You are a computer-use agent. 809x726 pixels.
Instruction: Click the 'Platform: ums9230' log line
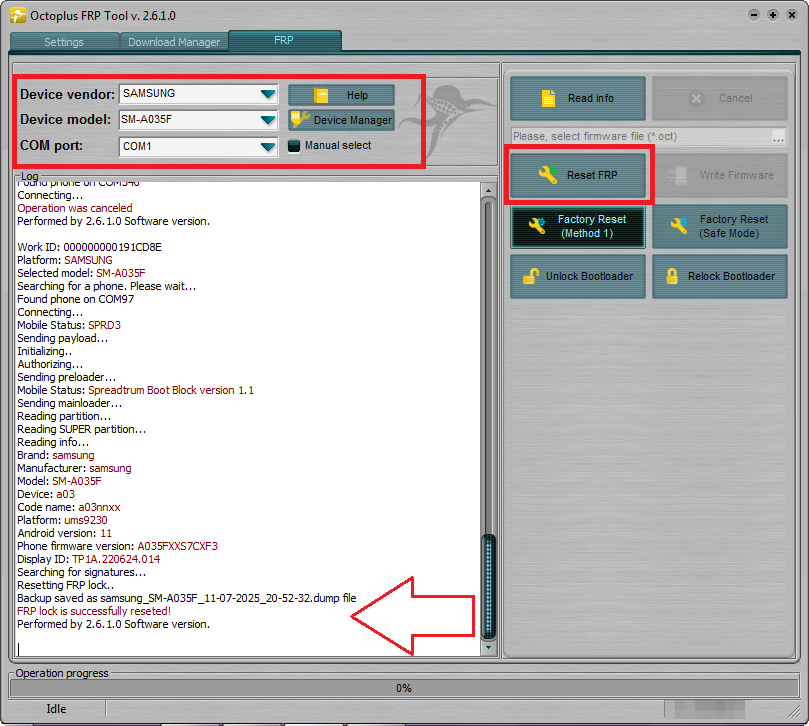click(62, 520)
